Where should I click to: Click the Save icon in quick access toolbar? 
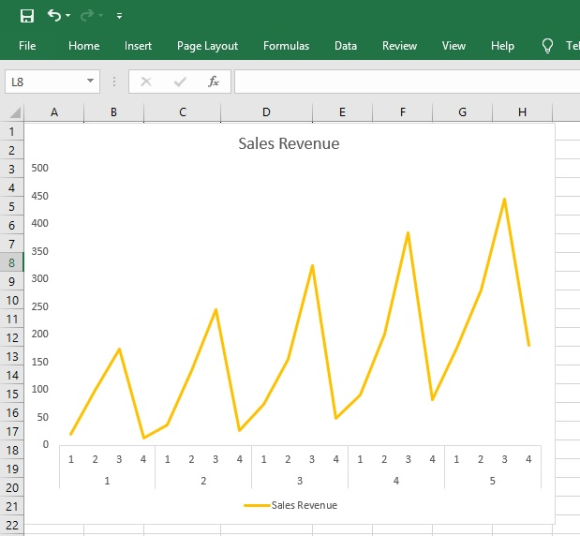click(x=27, y=16)
